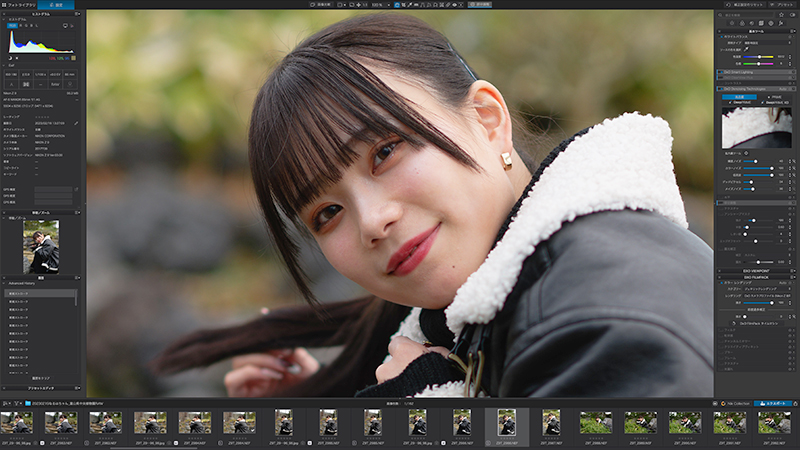Filter tools by the local adjustments icon
This screenshot has height=450, width=800.
click(x=771, y=23)
